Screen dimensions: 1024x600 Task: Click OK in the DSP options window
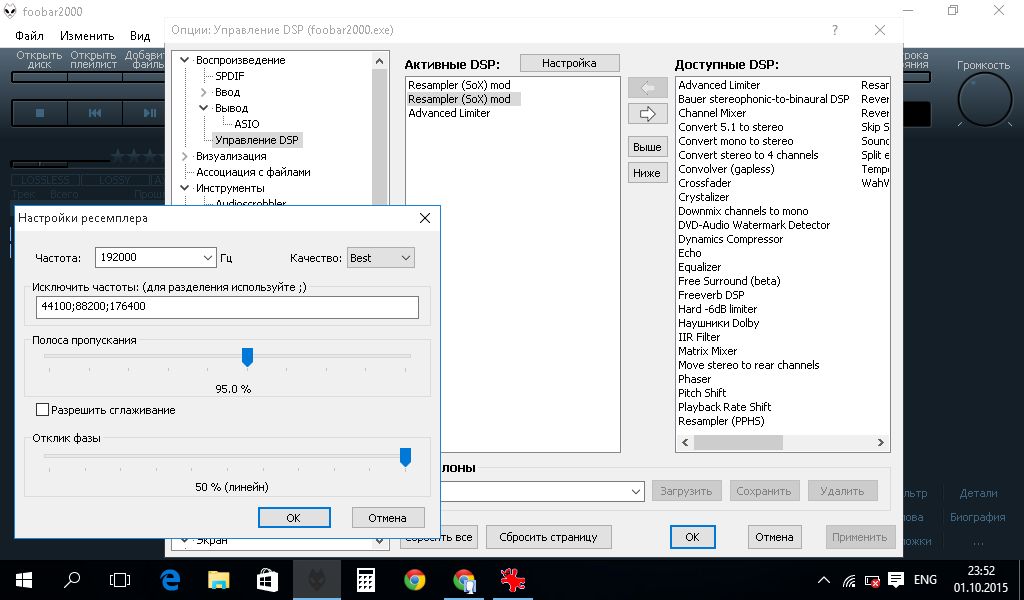[692, 537]
